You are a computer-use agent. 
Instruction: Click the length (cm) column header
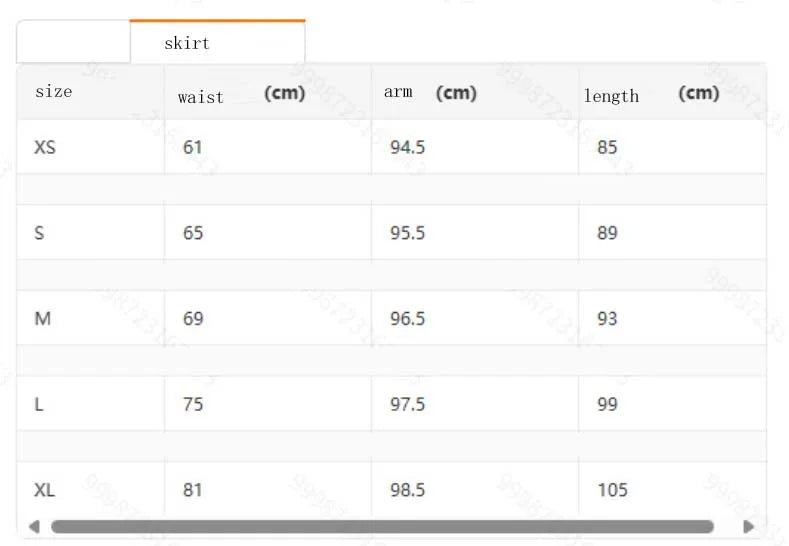[651, 94]
